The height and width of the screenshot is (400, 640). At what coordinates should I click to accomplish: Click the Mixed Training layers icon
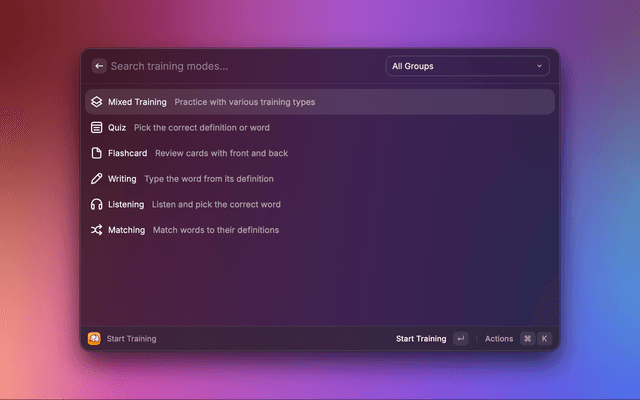[96, 102]
